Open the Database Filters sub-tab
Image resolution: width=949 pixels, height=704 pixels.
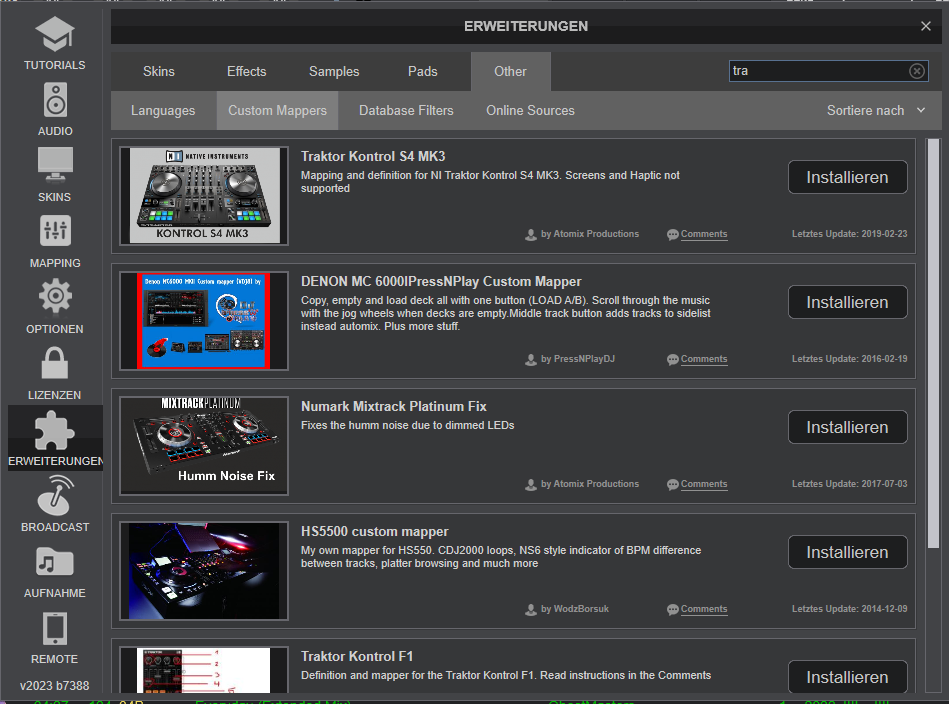click(x=406, y=111)
